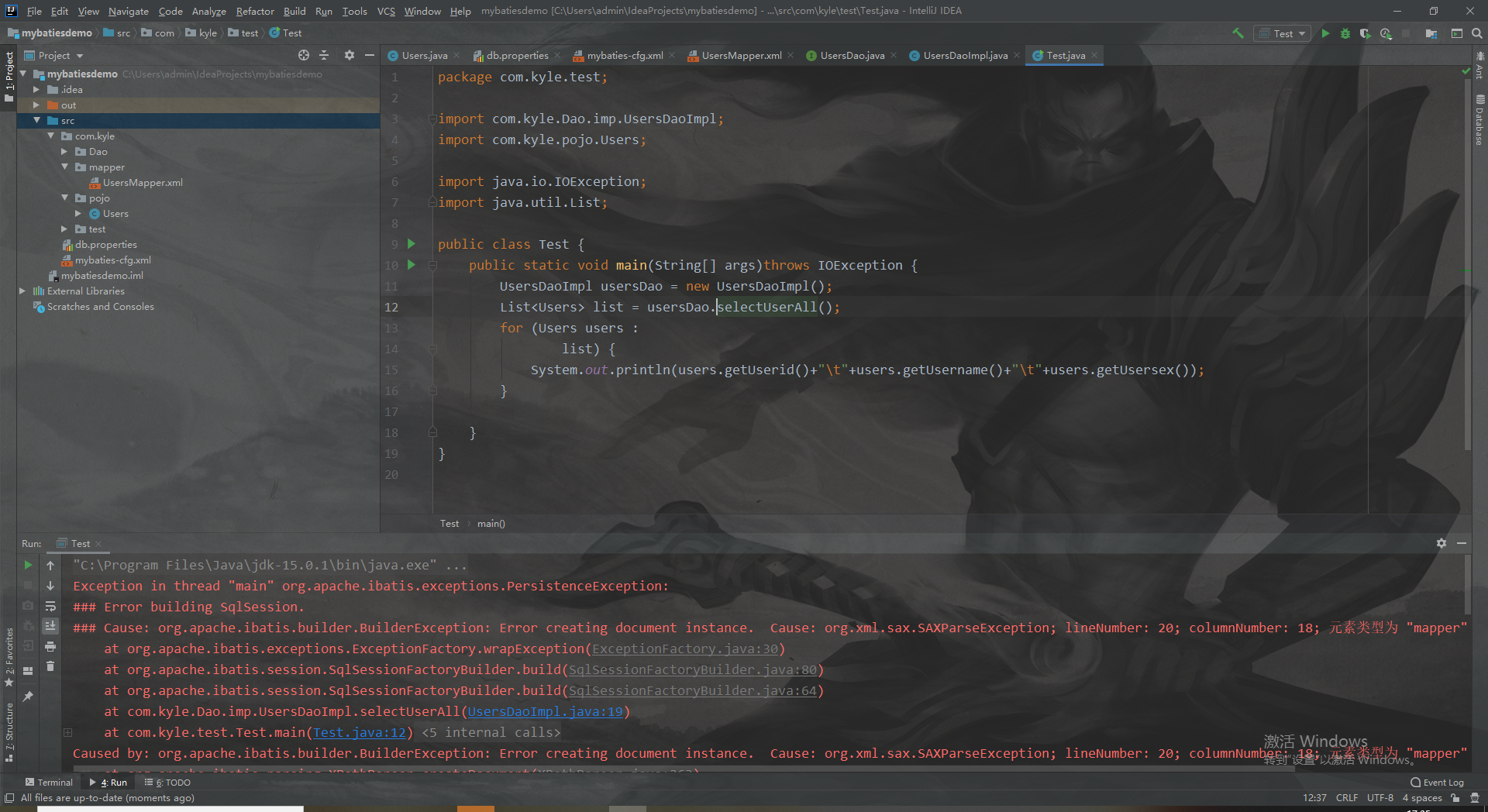Select db.properties in project tree
The height and width of the screenshot is (812, 1488).
tap(105, 245)
